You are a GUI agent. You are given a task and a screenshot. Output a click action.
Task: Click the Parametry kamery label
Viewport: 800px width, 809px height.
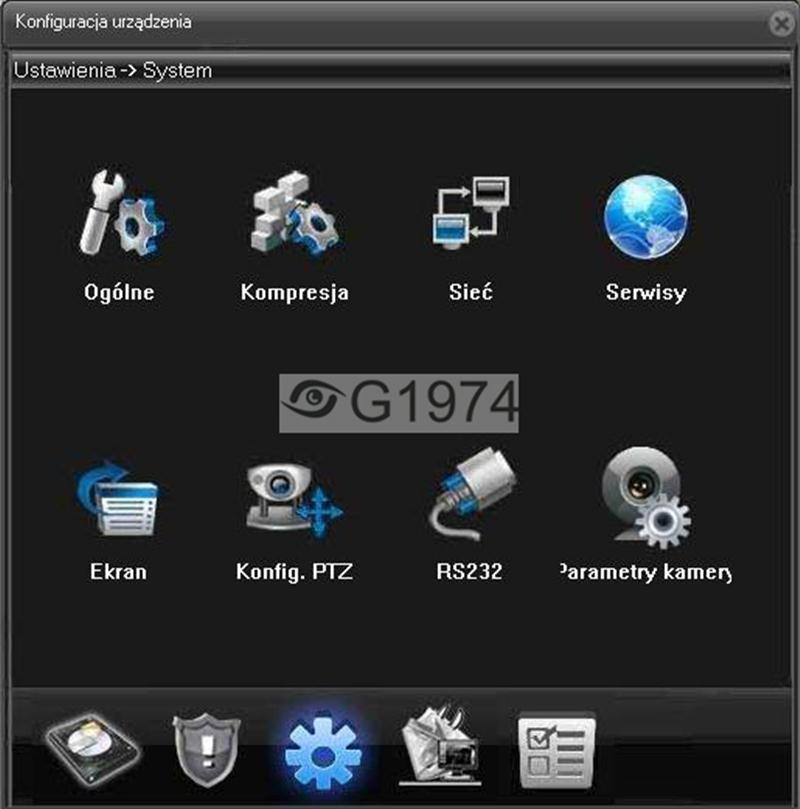(x=646, y=573)
